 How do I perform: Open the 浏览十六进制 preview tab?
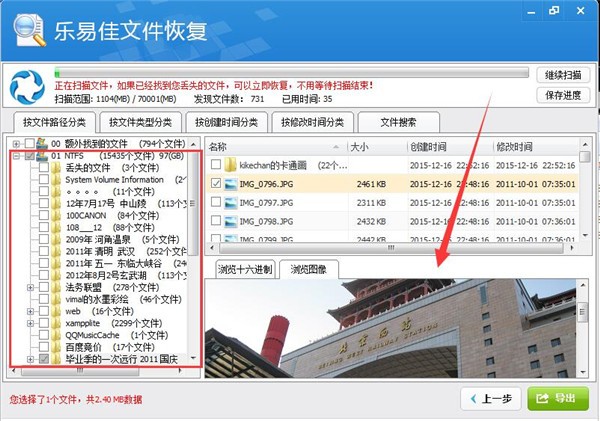pos(245,269)
